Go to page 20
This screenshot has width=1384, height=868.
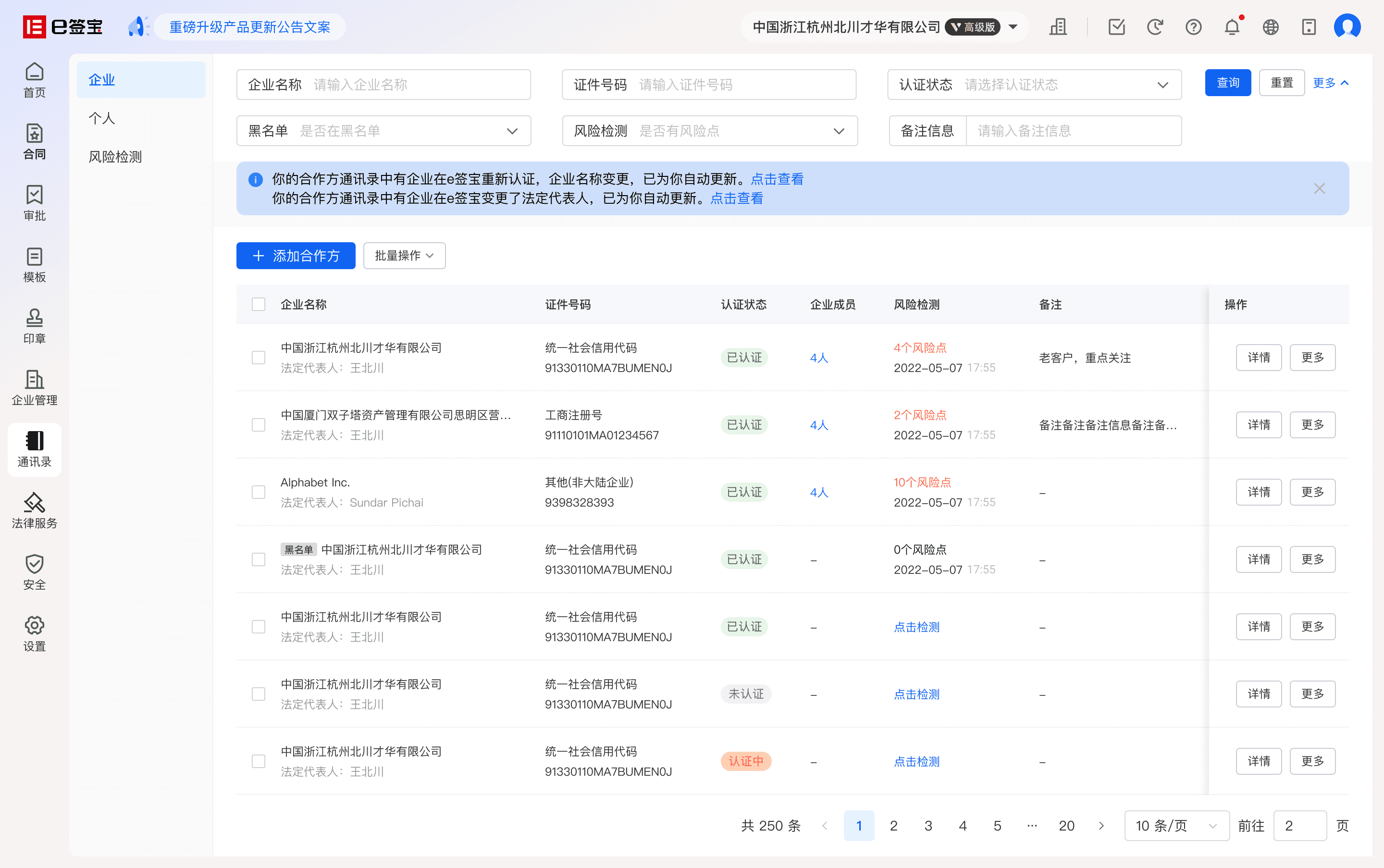1066,826
